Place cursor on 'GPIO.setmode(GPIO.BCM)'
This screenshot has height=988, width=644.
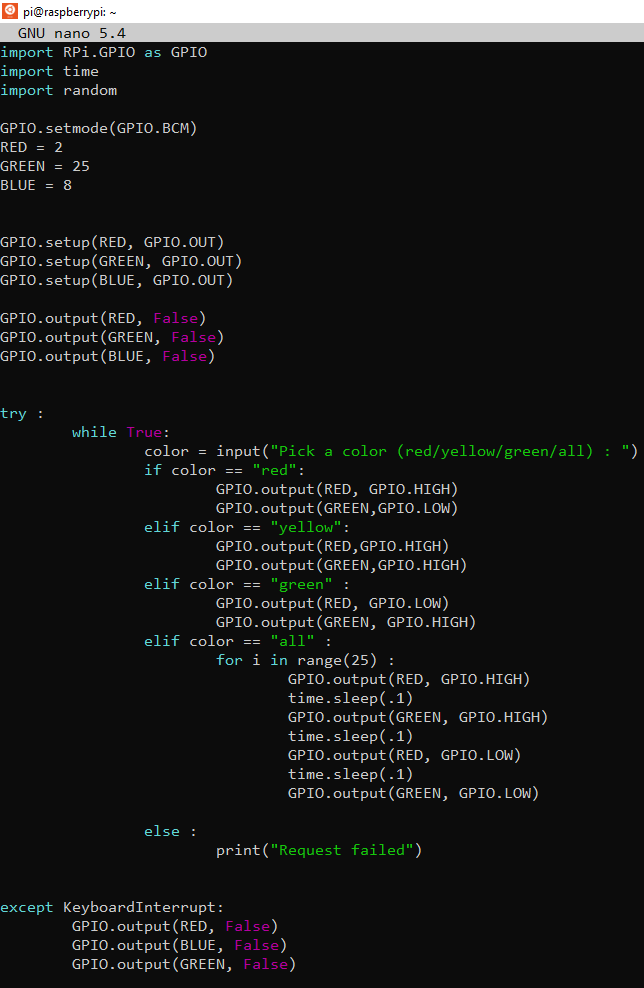[x=99, y=129]
